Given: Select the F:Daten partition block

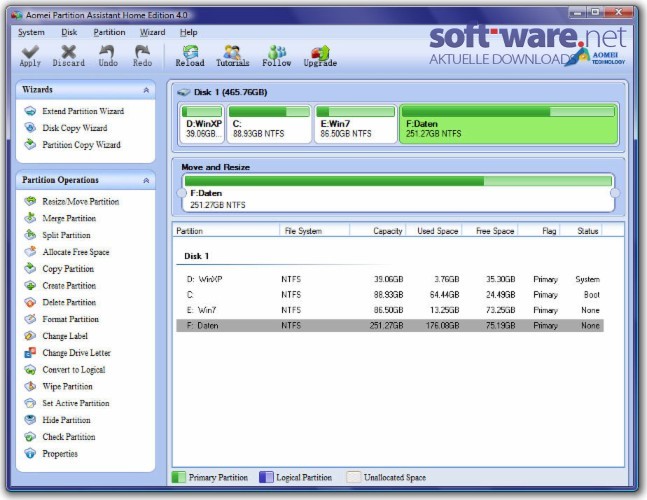Looking at the screenshot, I should pyautogui.click(x=508, y=124).
